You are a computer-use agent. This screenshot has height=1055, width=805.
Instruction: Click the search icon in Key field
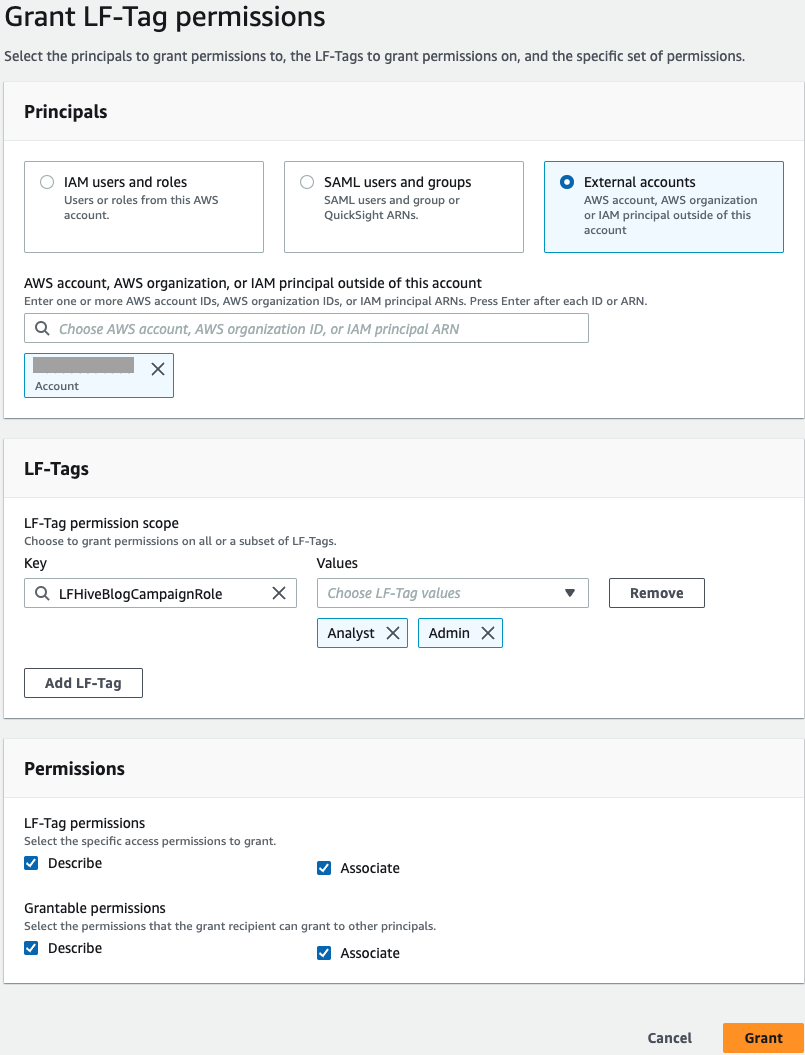point(42,593)
